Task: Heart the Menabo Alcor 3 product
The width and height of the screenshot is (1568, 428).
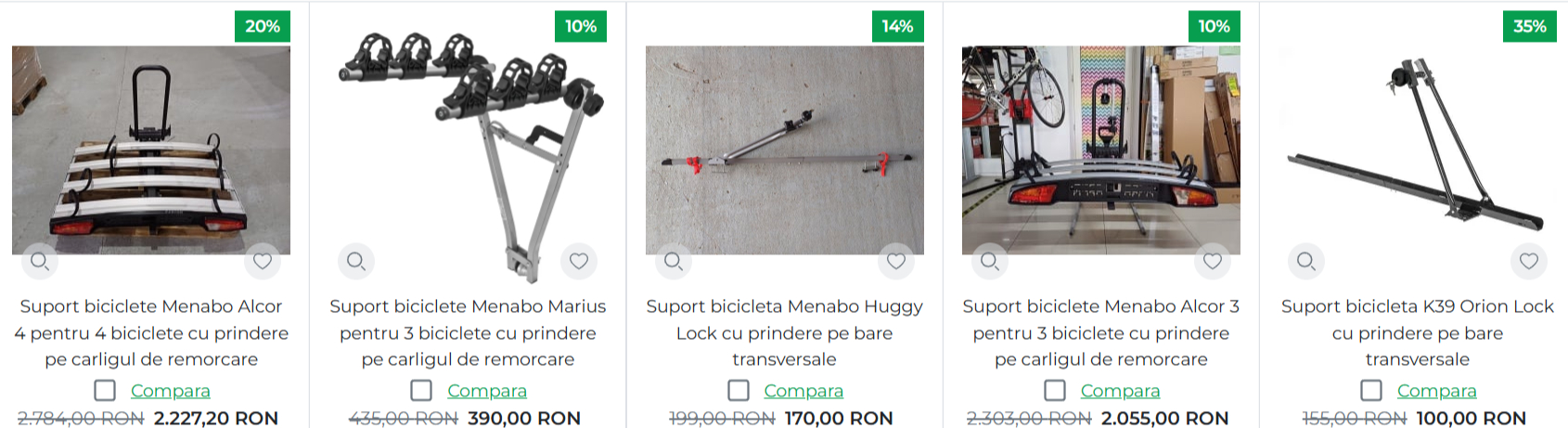Action: [1213, 262]
